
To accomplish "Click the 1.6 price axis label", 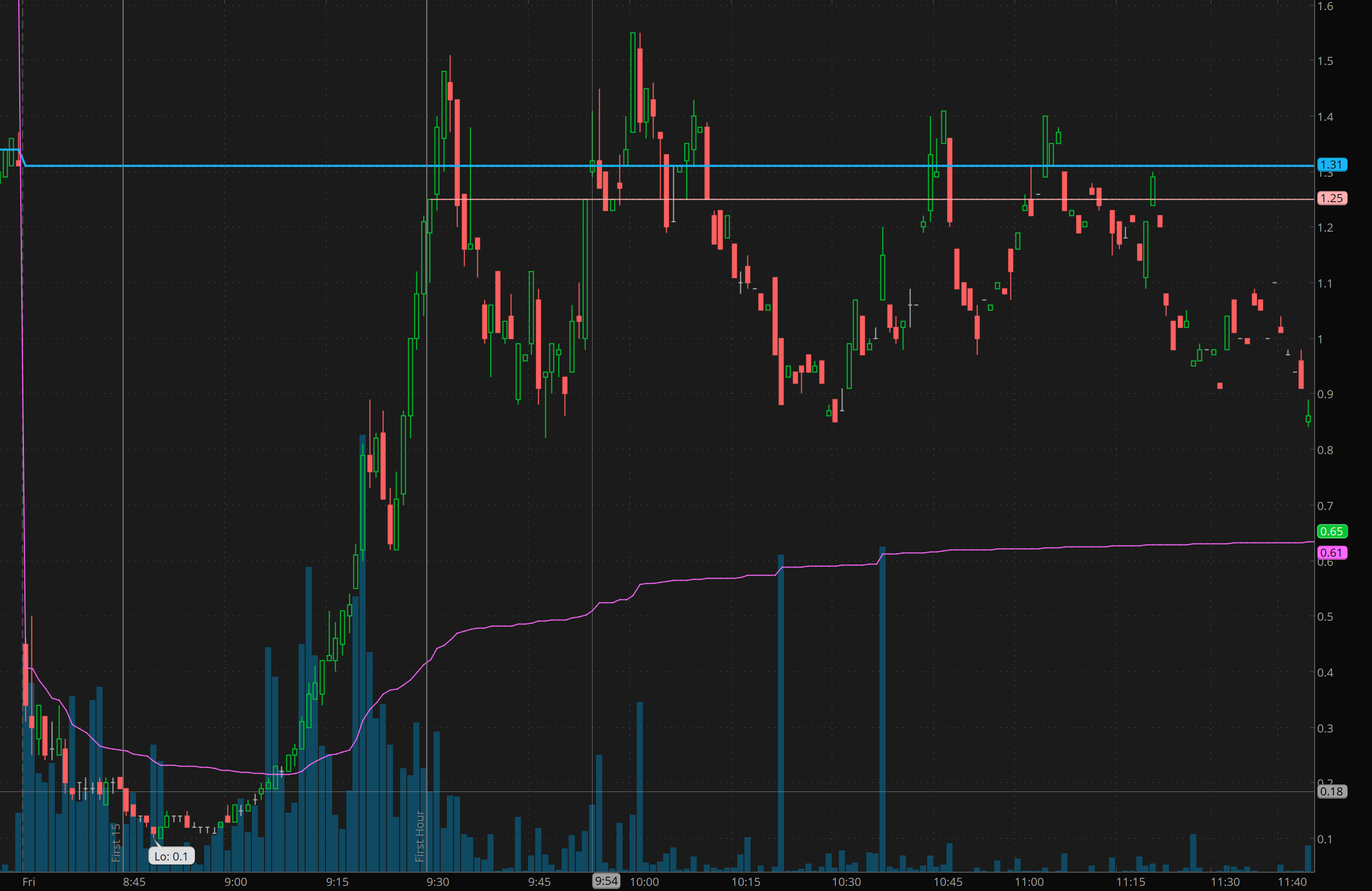I will pos(1325,6).
